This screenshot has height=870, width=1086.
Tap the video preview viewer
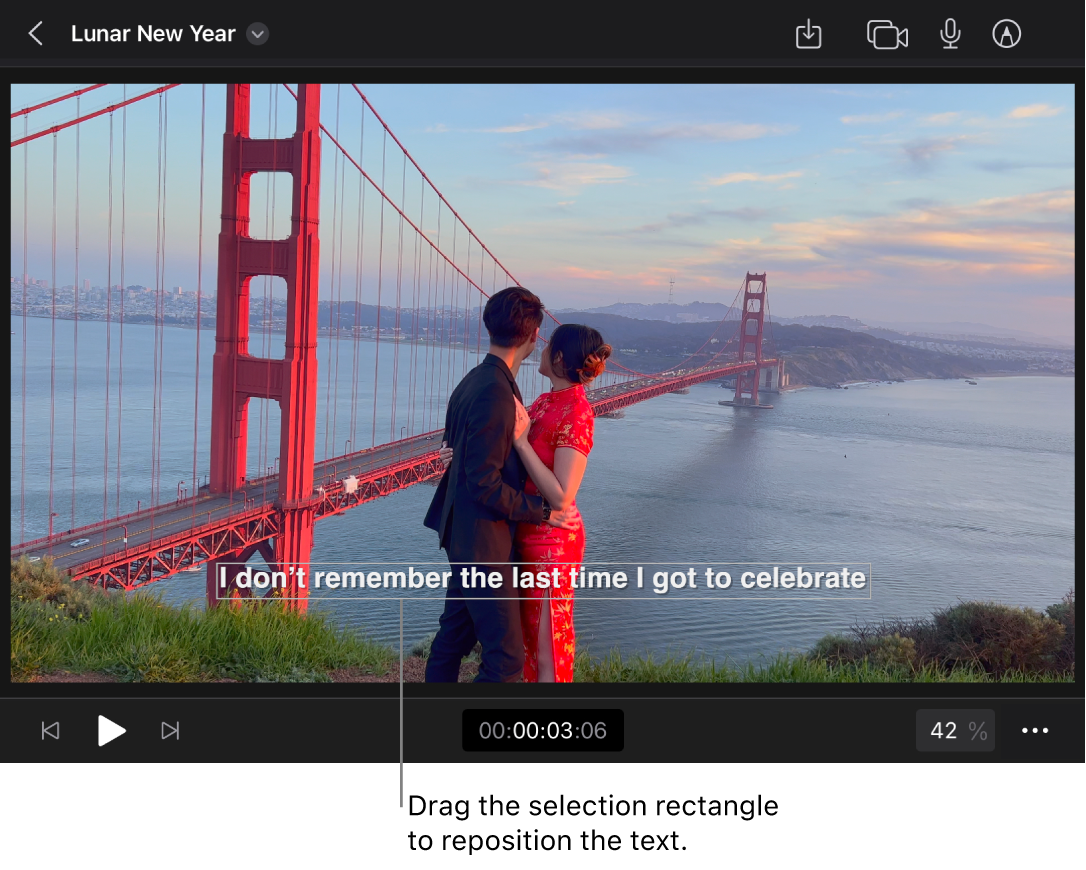coord(543,300)
